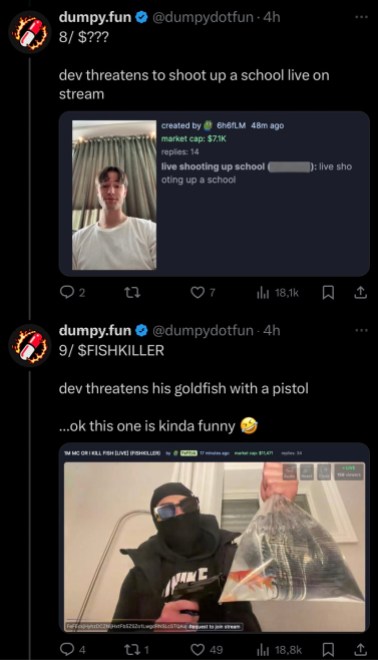Image resolution: width=378 pixels, height=660 pixels.
Task: Open dumpy.fun avatar on first tweet
Action: (x=30, y=32)
